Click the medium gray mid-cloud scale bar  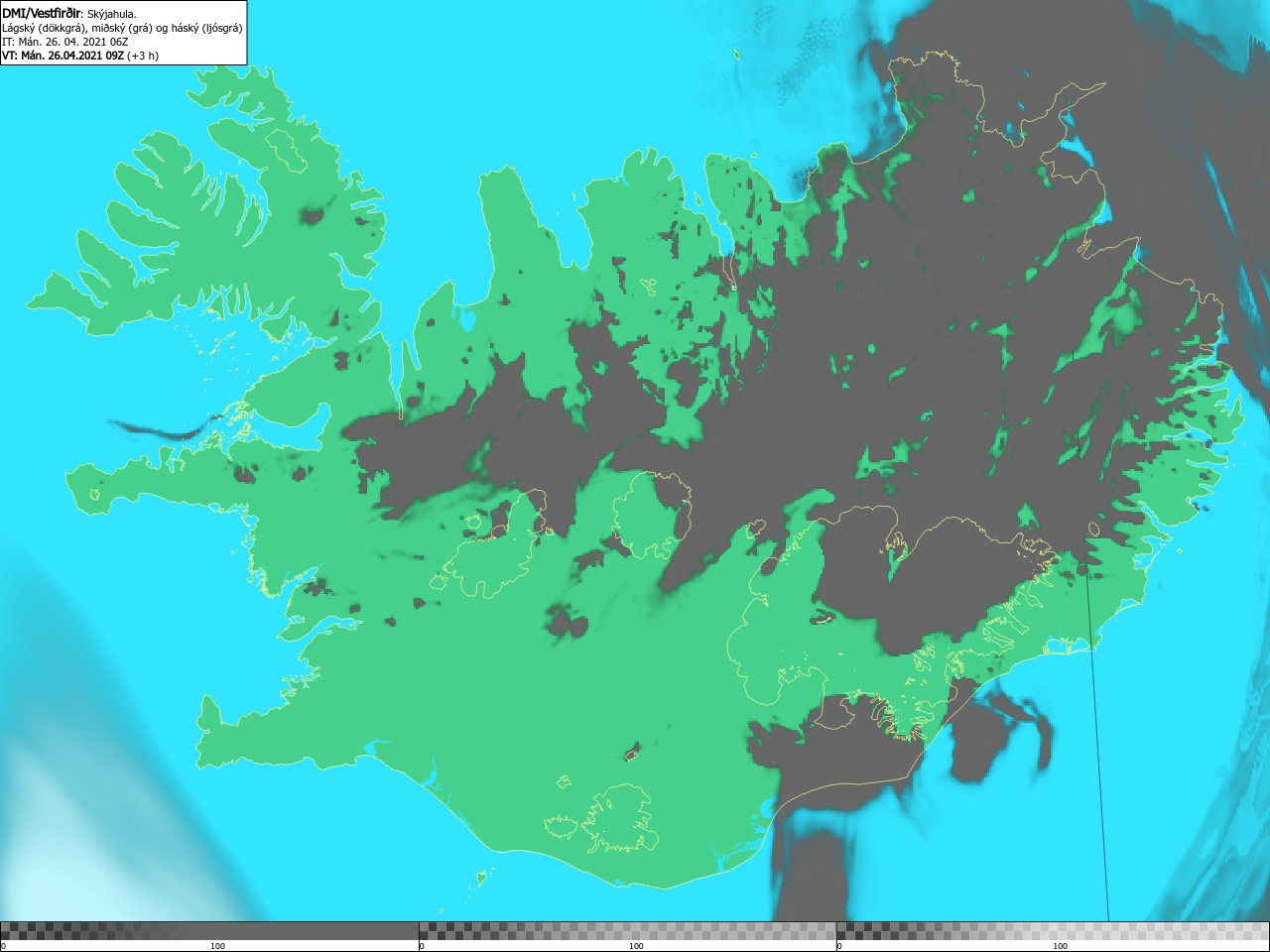click(x=628, y=931)
